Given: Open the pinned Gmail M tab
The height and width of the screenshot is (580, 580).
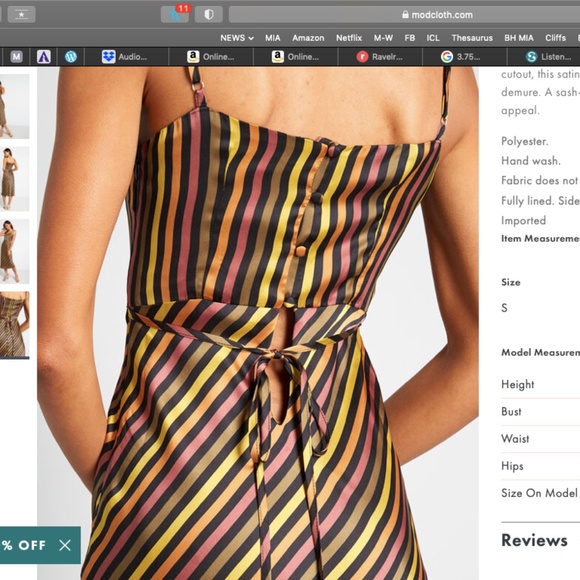Looking at the screenshot, I should pos(16,57).
